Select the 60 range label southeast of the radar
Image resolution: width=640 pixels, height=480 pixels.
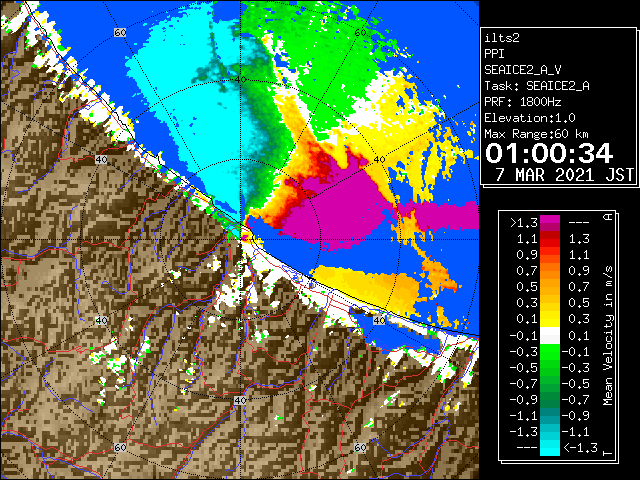coord(360,447)
